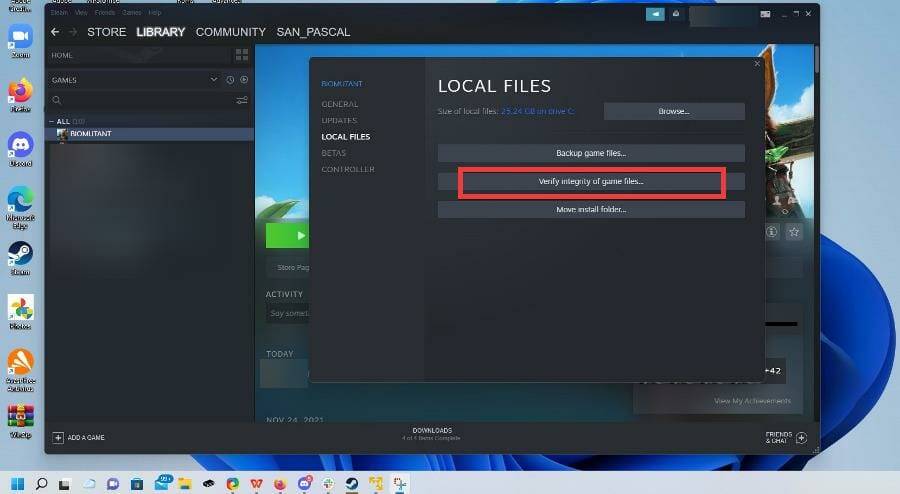Browse the local game files
The width and height of the screenshot is (900, 494).
coord(674,111)
